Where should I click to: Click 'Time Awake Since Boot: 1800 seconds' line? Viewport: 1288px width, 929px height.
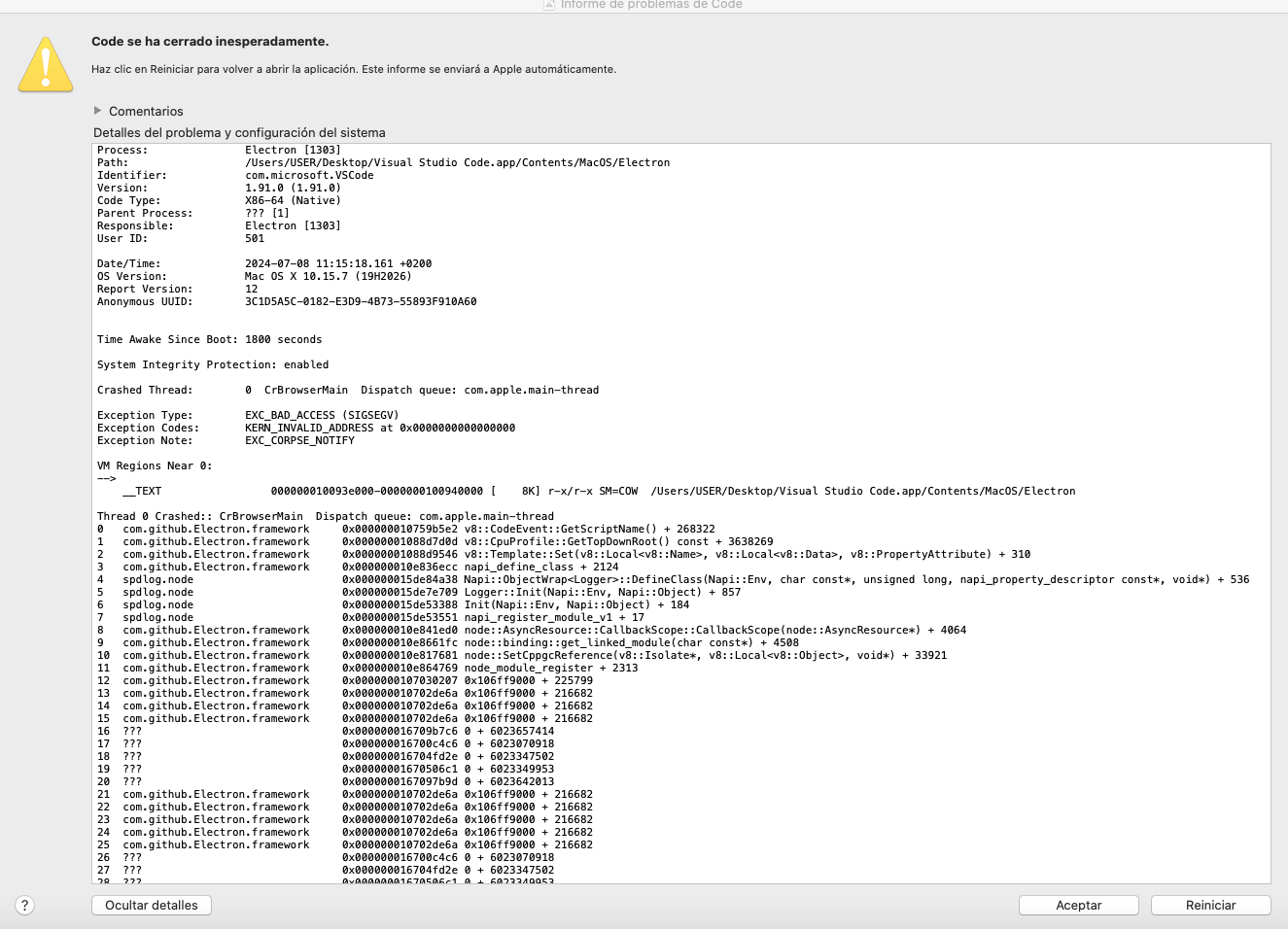tap(209, 339)
